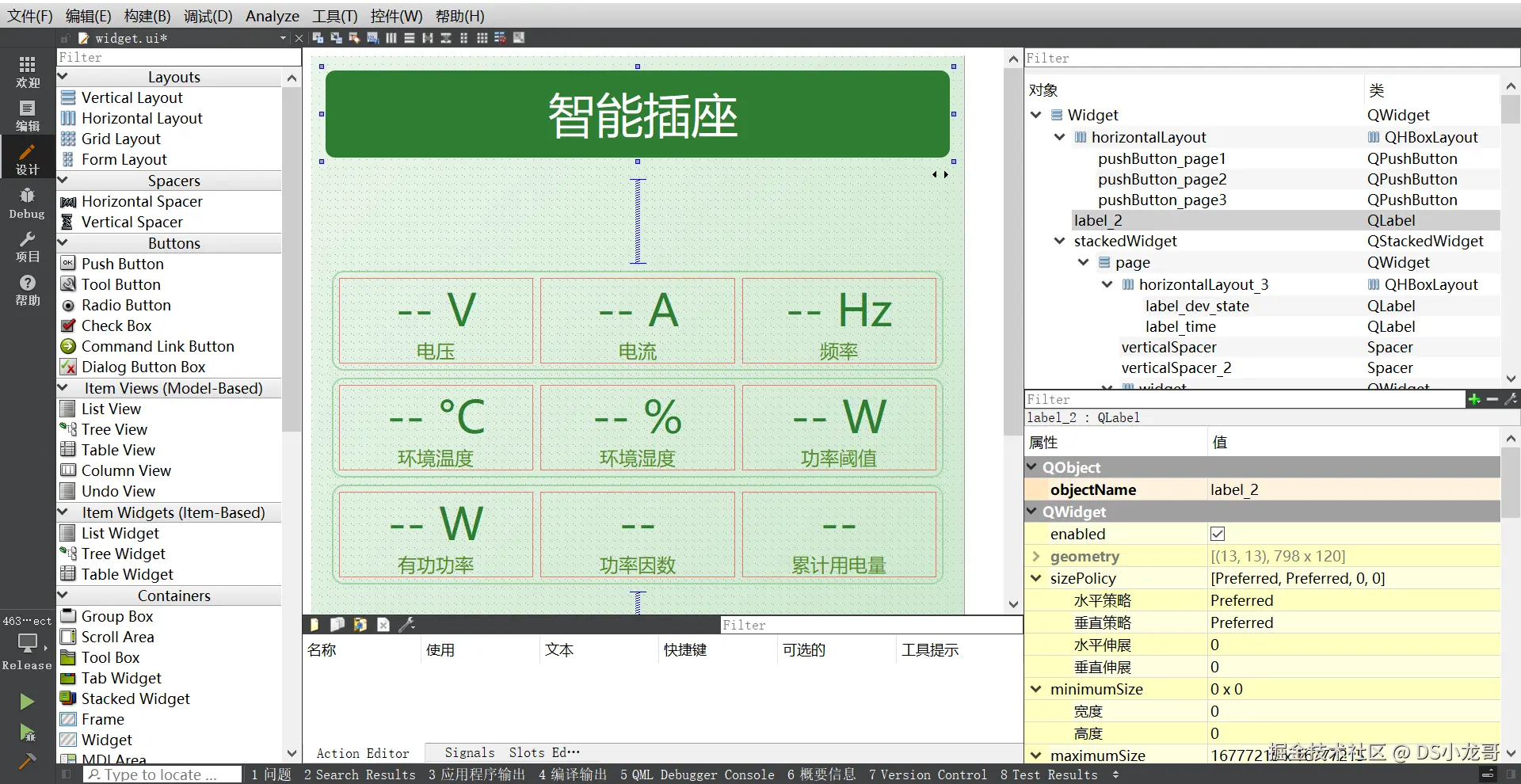Viewport: 1521px width, 784px height.
Task: Apply Lay Out Horizontally toolbar icon
Action: coord(391,38)
